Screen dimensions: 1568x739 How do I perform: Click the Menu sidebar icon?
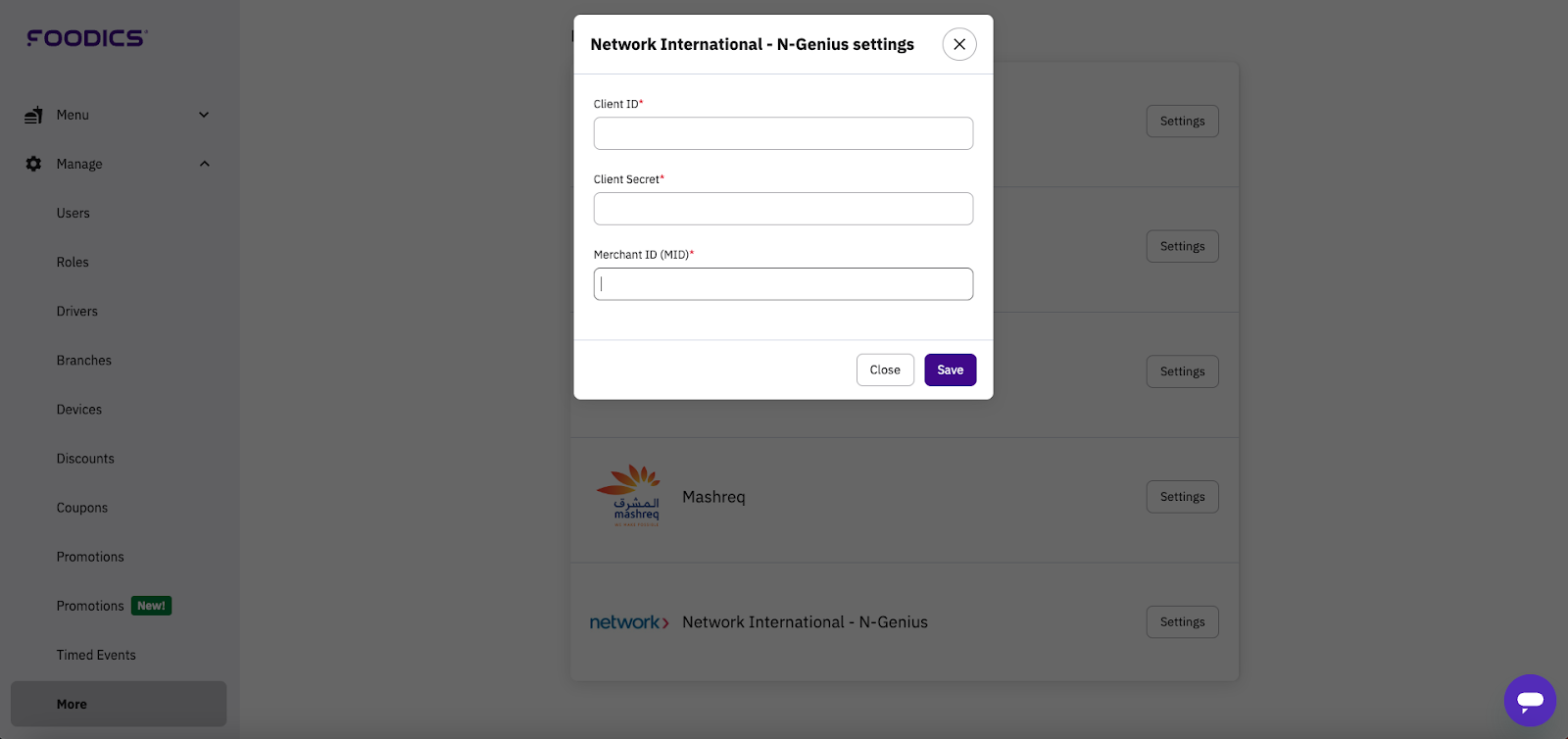(33, 115)
